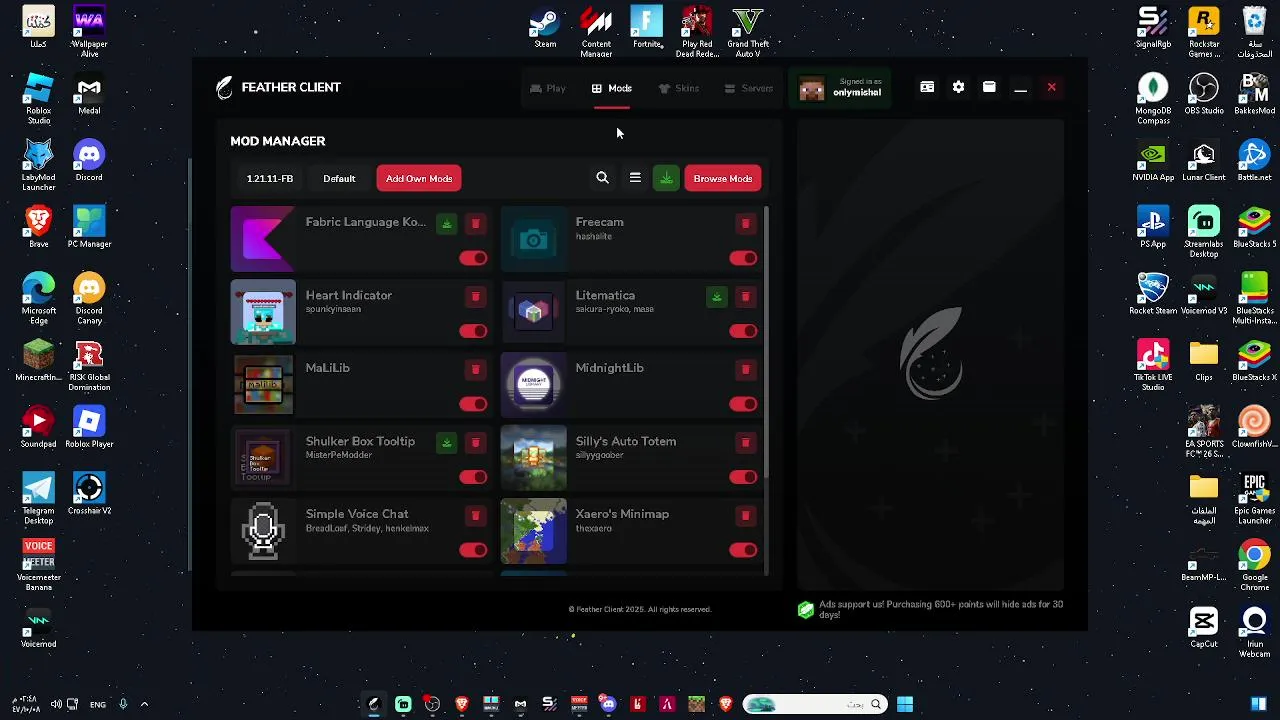Open the profile card icon in header
The image size is (1280, 720).
[x=927, y=87]
